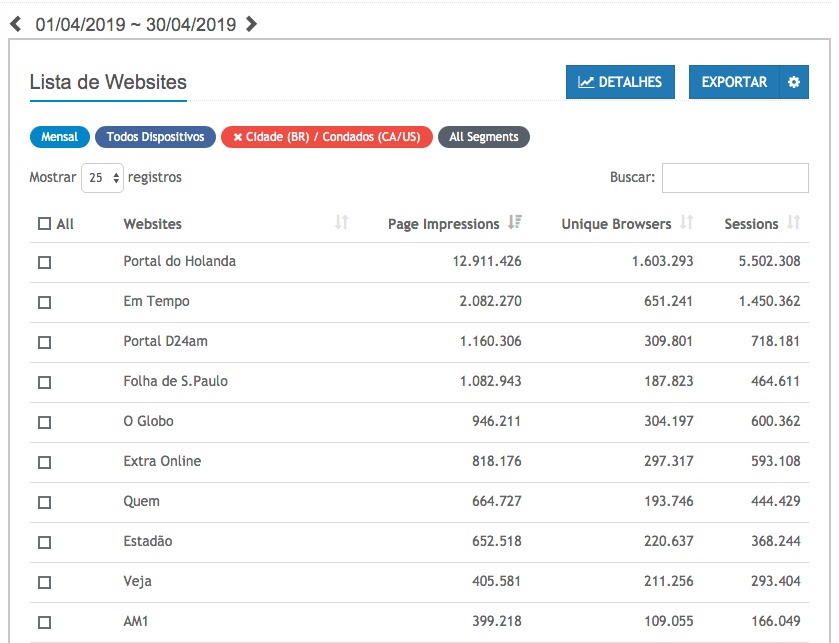
Task: Sort by Sessions column sort icon
Action: pos(794,223)
